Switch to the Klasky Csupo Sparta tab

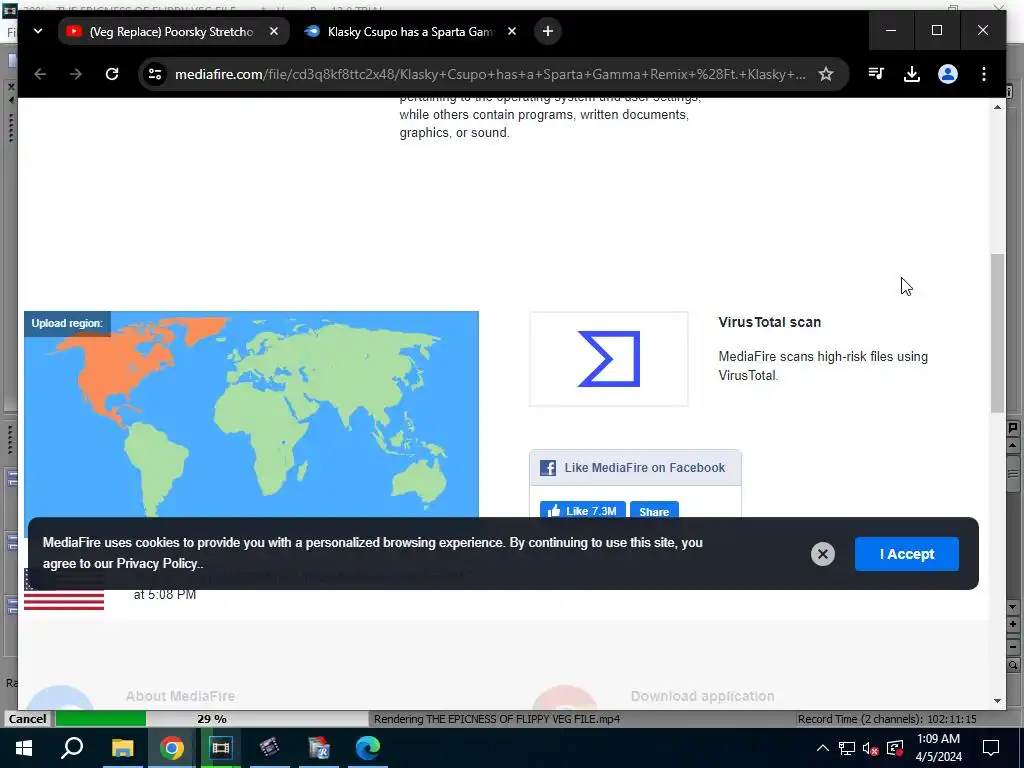coord(410,31)
